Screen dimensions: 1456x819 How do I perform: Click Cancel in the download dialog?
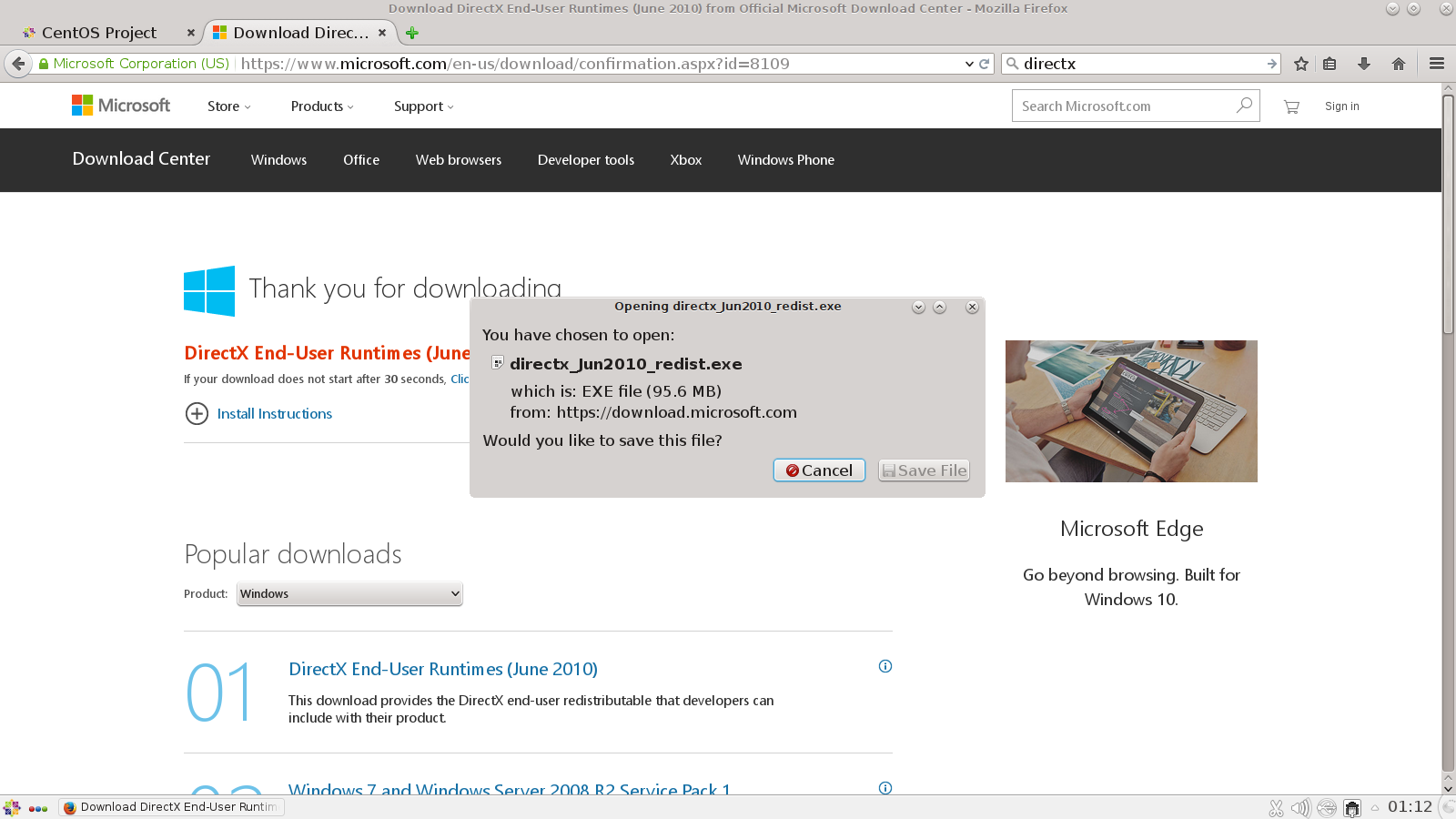[x=819, y=470]
